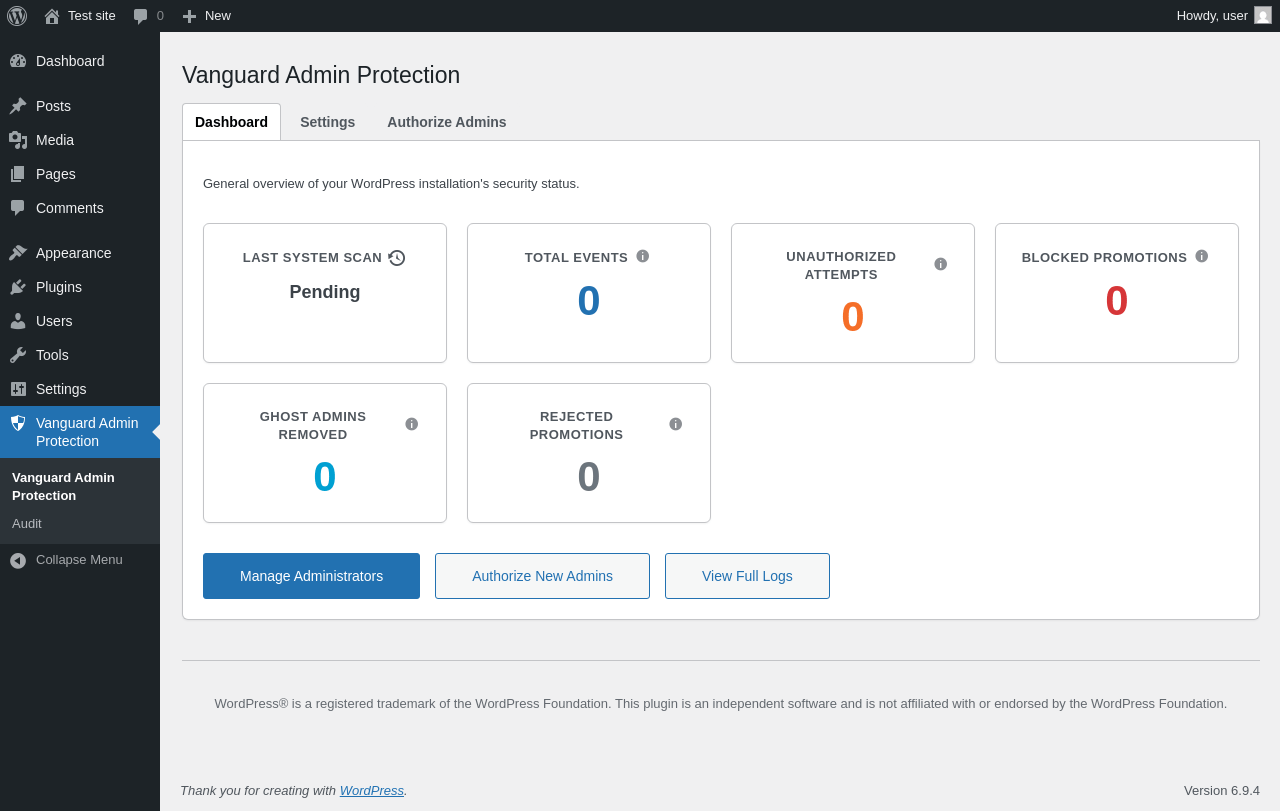1280x811 pixels.
Task: Switch to the Dashboard tab
Action: point(231,122)
